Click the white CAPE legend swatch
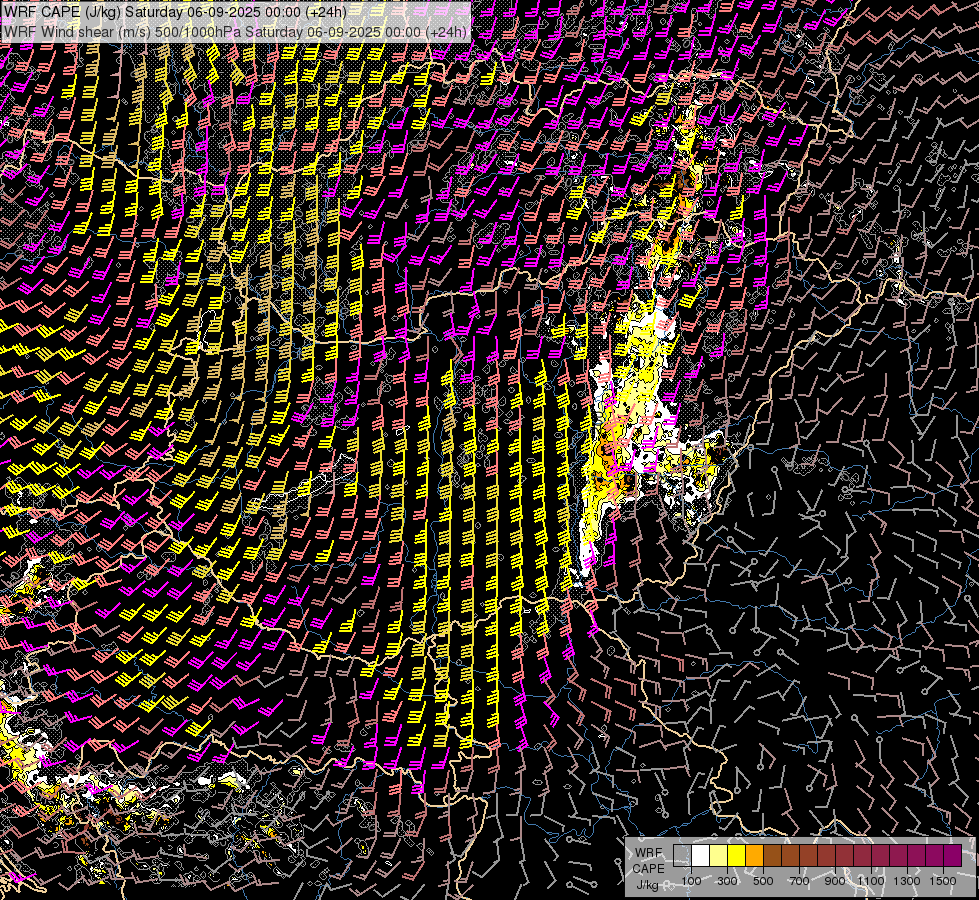This screenshot has width=979, height=900. tap(701, 856)
